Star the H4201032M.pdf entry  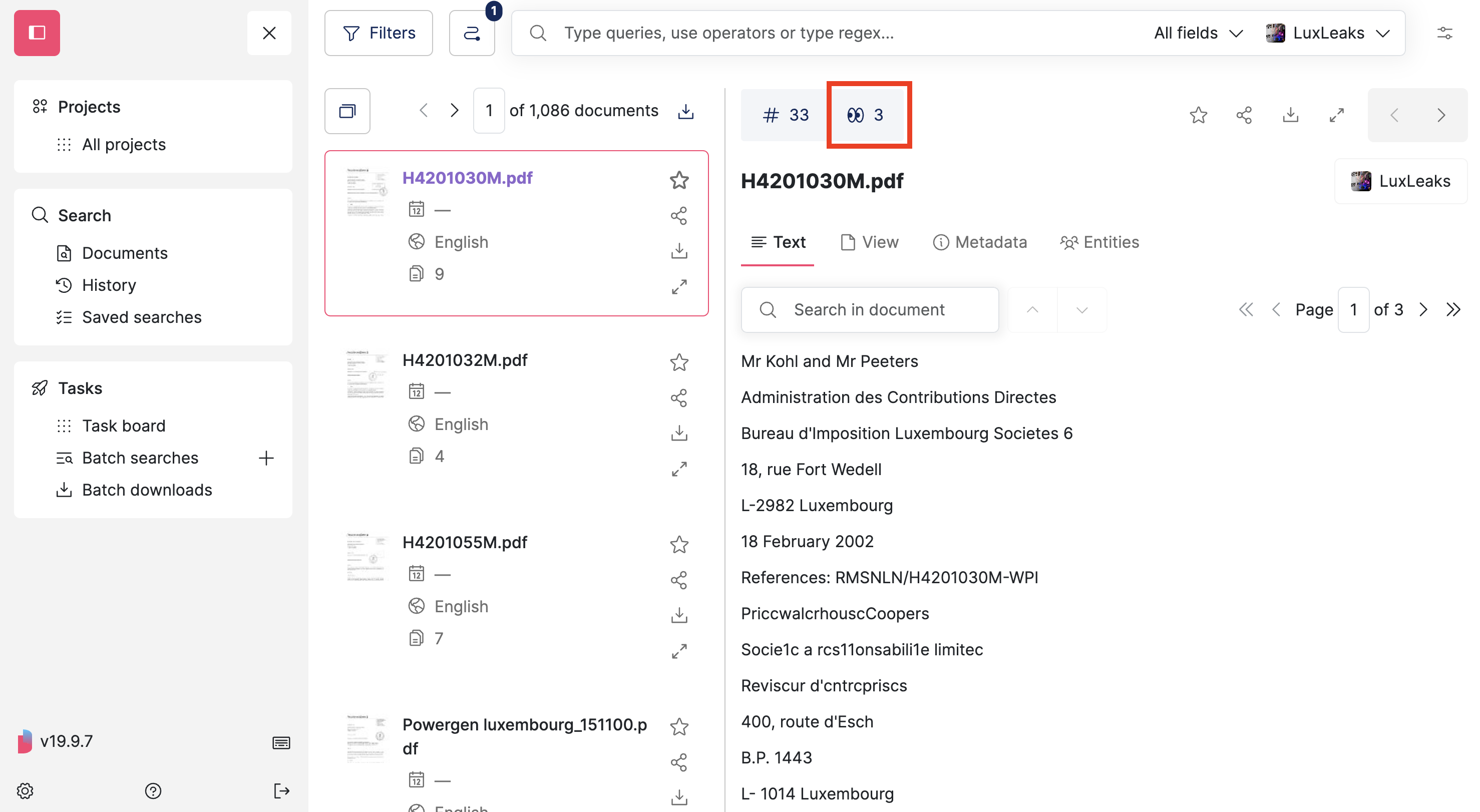679,362
